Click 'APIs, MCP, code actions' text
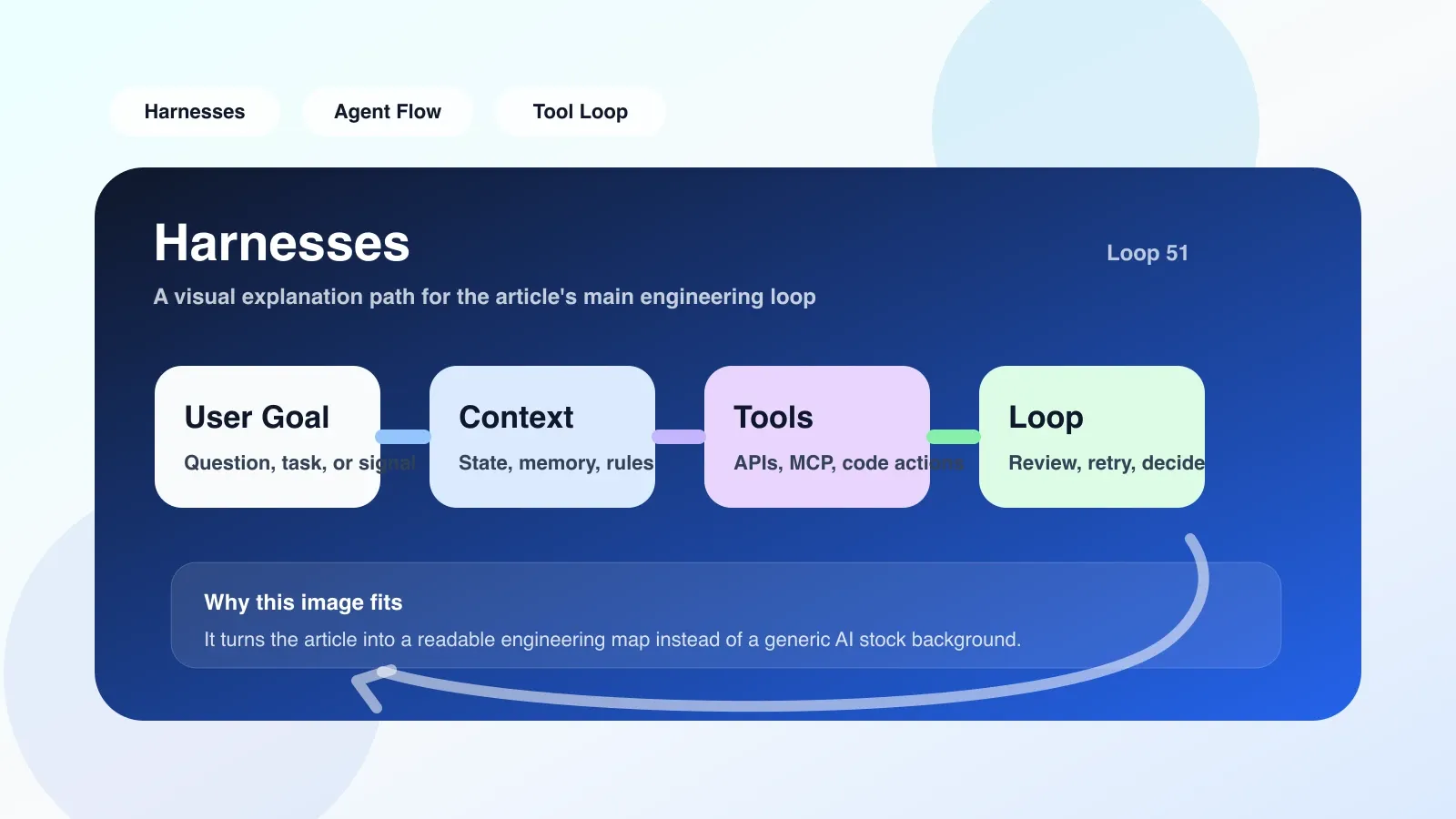The height and width of the screenshot is (819, 1456). [849, 463]
